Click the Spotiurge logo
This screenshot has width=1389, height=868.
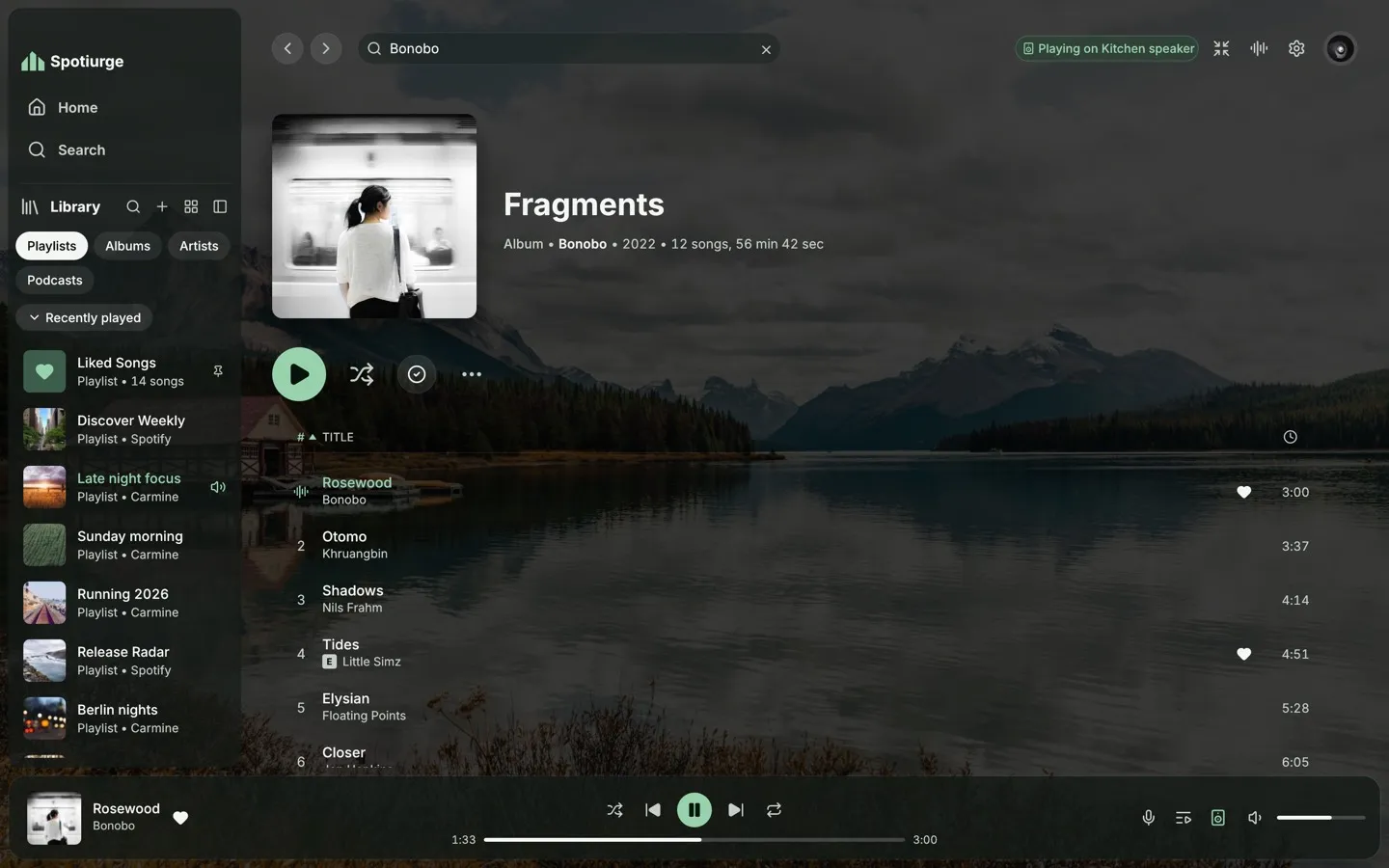coord(72,61)
